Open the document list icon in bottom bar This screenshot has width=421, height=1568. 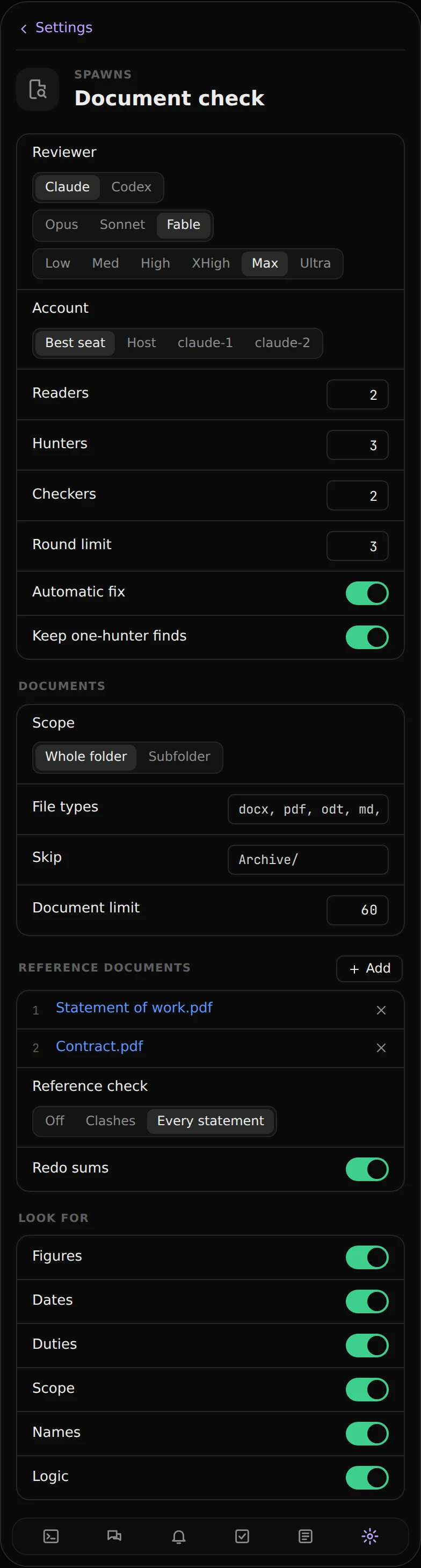point(306,1536)
